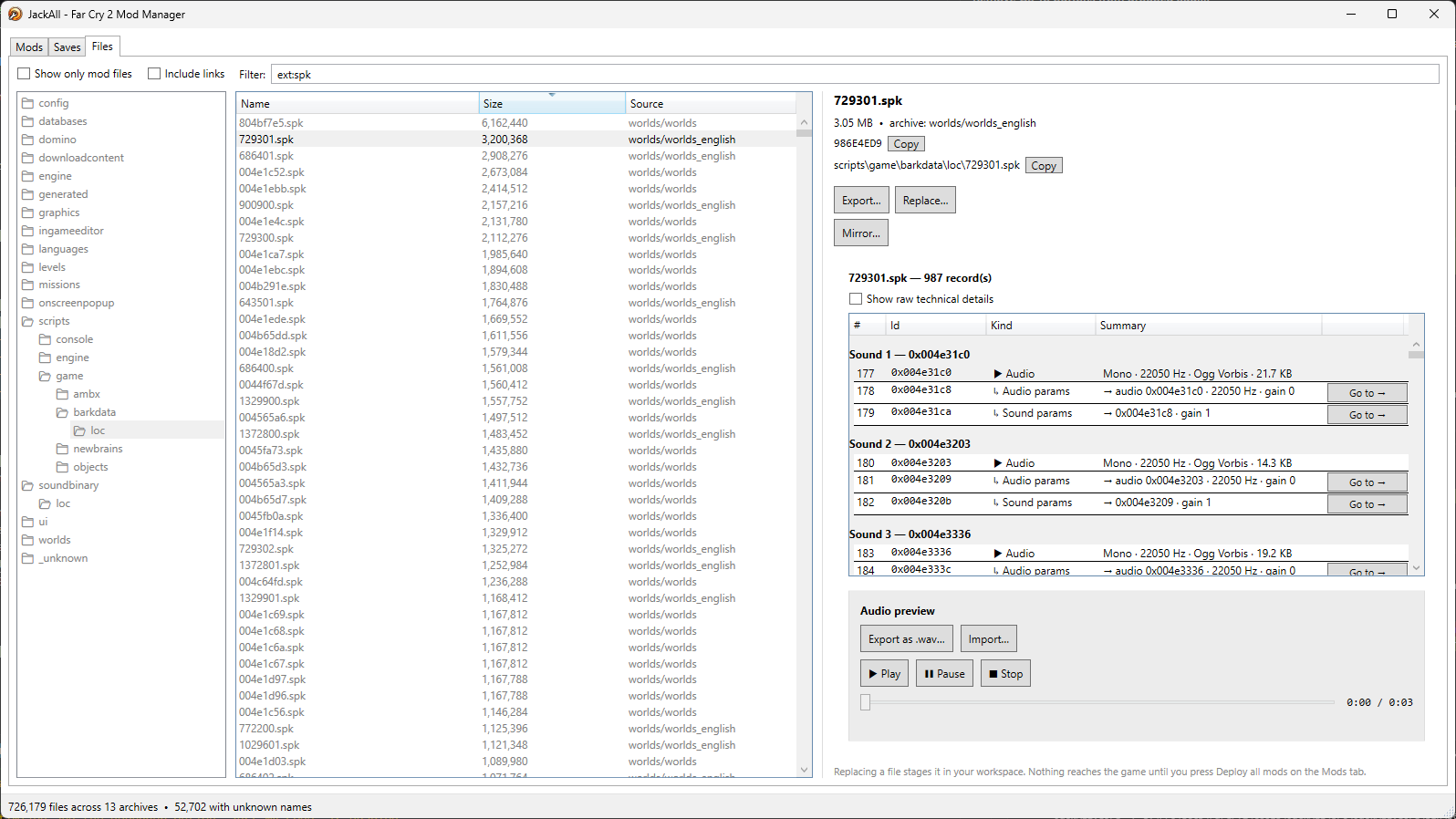Click the levels folder icon
Screen dimensions: 1456x819
click(27, 267)
